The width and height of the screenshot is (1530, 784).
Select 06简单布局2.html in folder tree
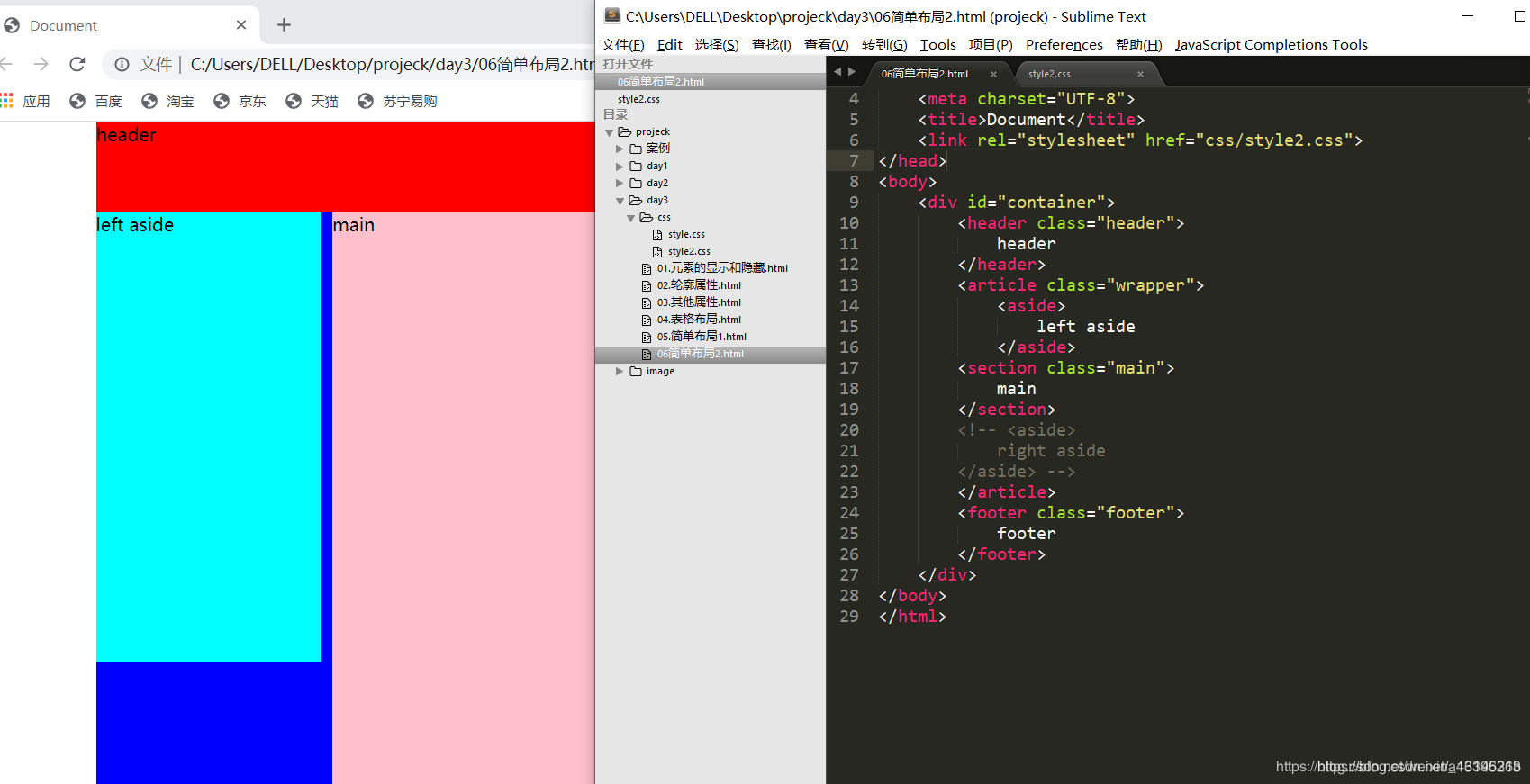[711, 354]
